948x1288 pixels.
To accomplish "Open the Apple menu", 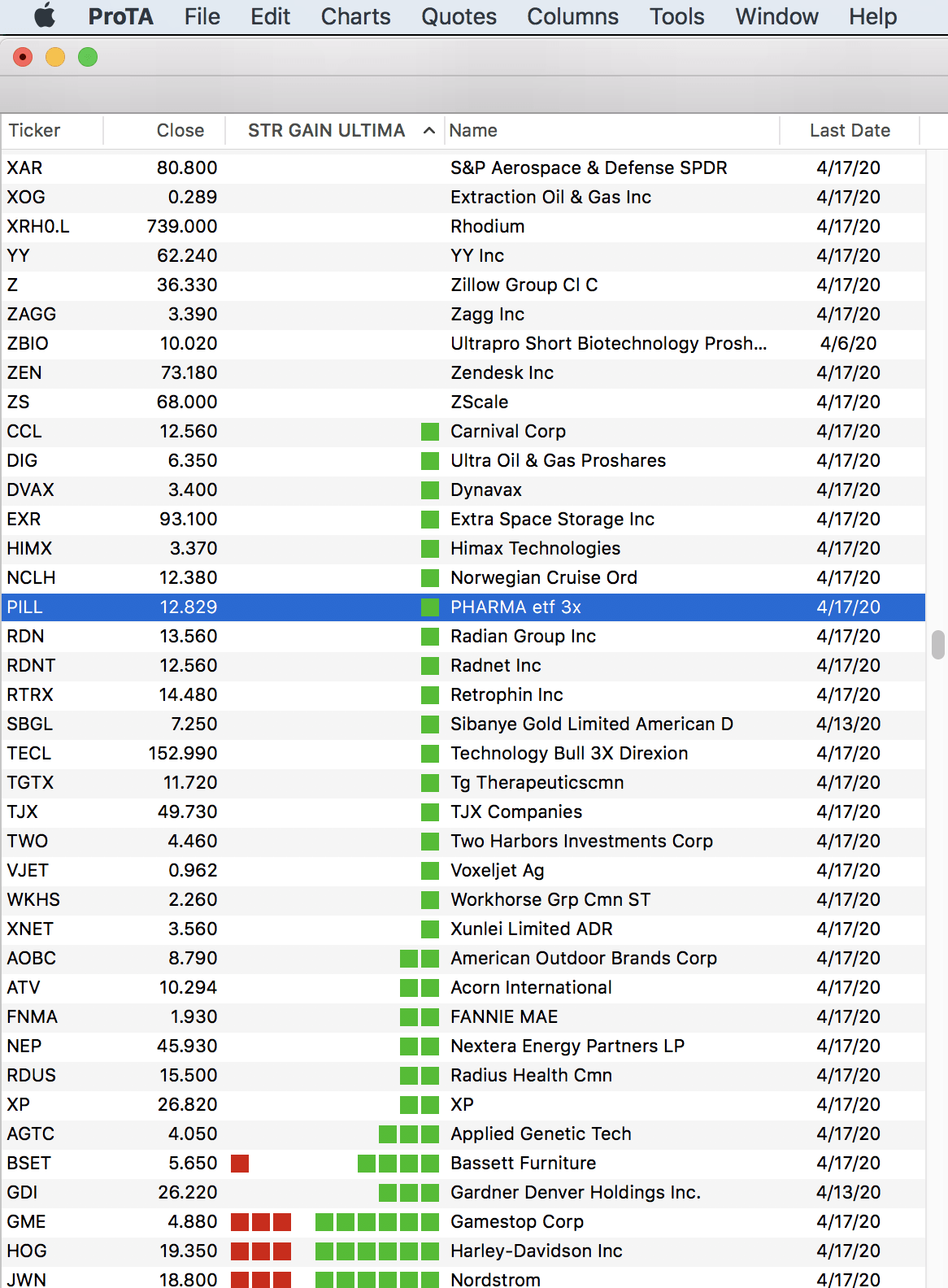I will click(45, 16).
